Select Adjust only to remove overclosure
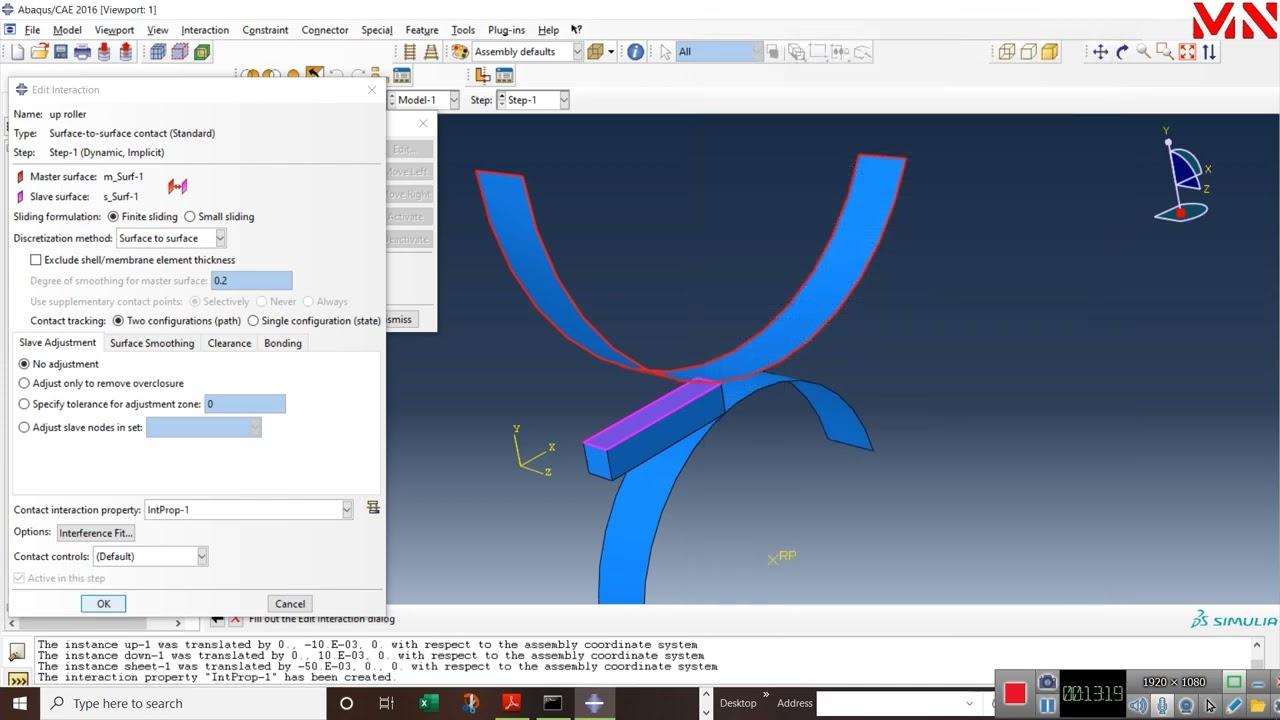This screenshot has height=720, width=1280. click(25, 383)
